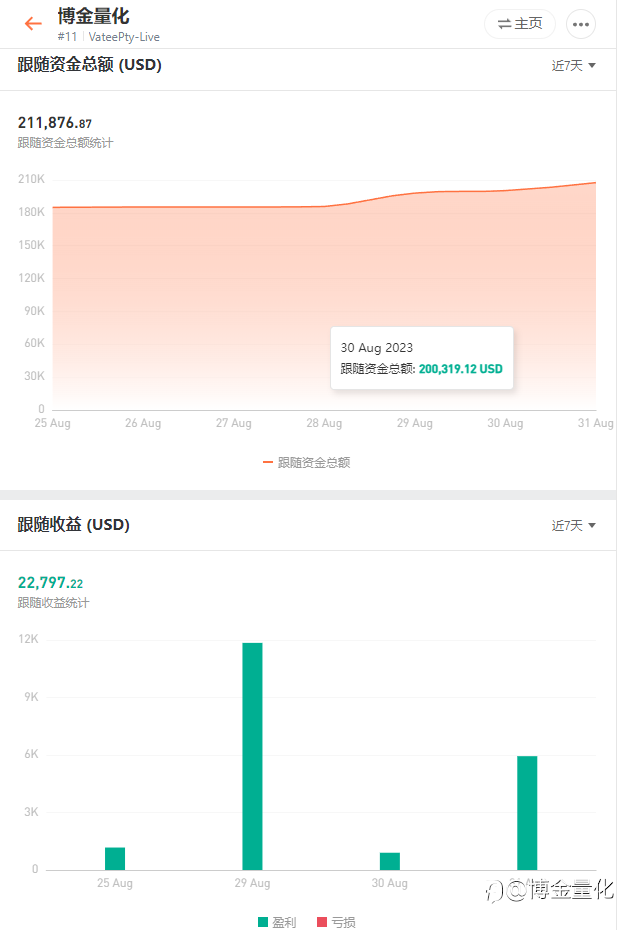
Task: Click the 30 Aug 2023 tooltip box
Action: pos(422,358)
